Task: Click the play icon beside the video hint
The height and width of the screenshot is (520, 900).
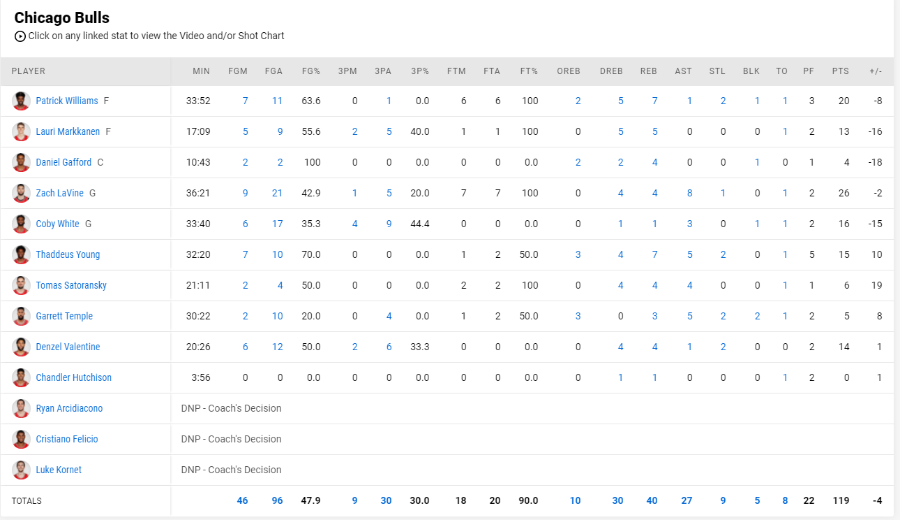Action: click(x=20, y=36)
